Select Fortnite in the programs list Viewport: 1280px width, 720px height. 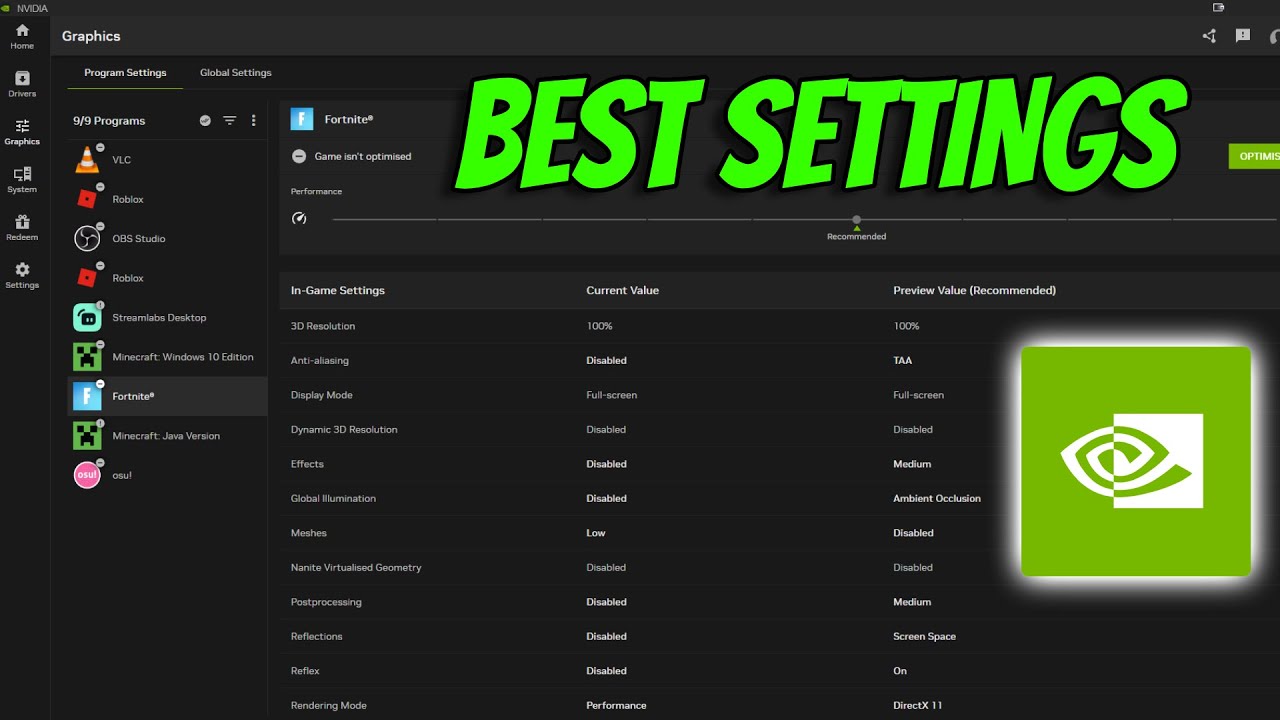coord(167,396)
